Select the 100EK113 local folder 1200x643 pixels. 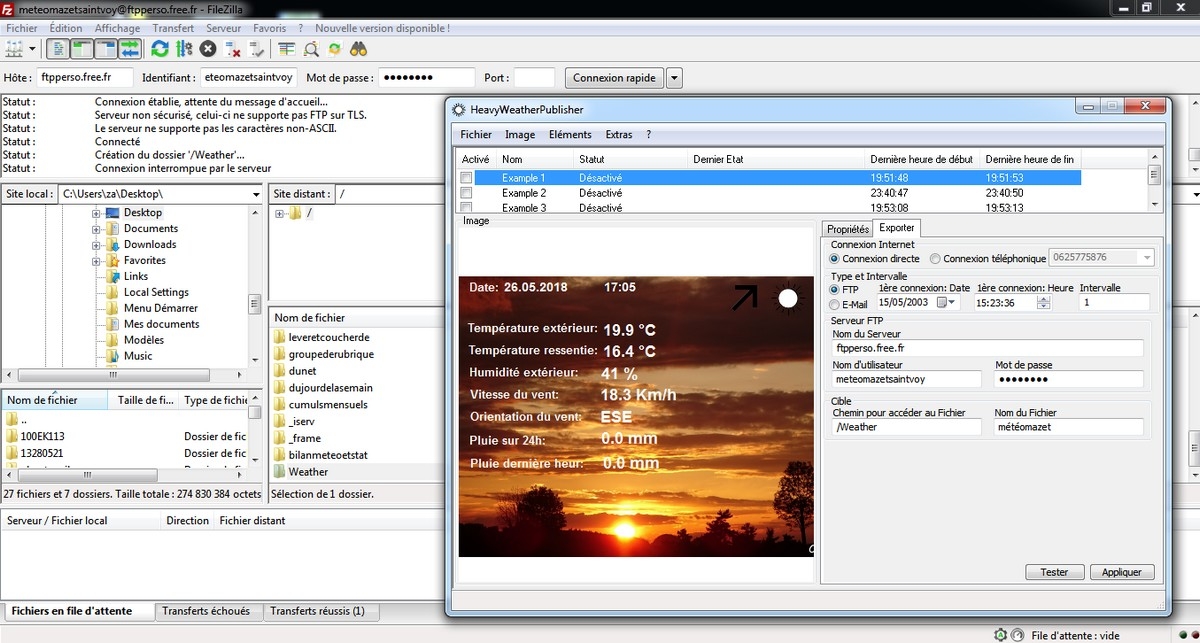[43, 437]
